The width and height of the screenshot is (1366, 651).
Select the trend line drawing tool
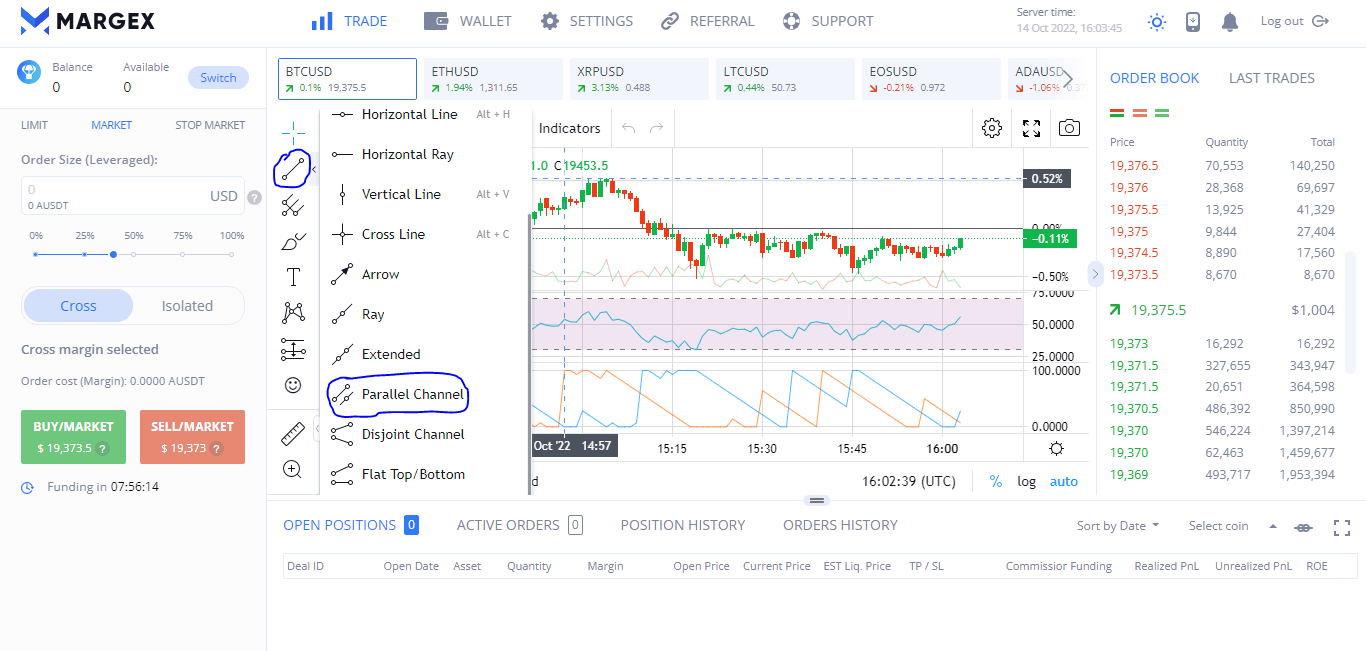click(293, 169)
